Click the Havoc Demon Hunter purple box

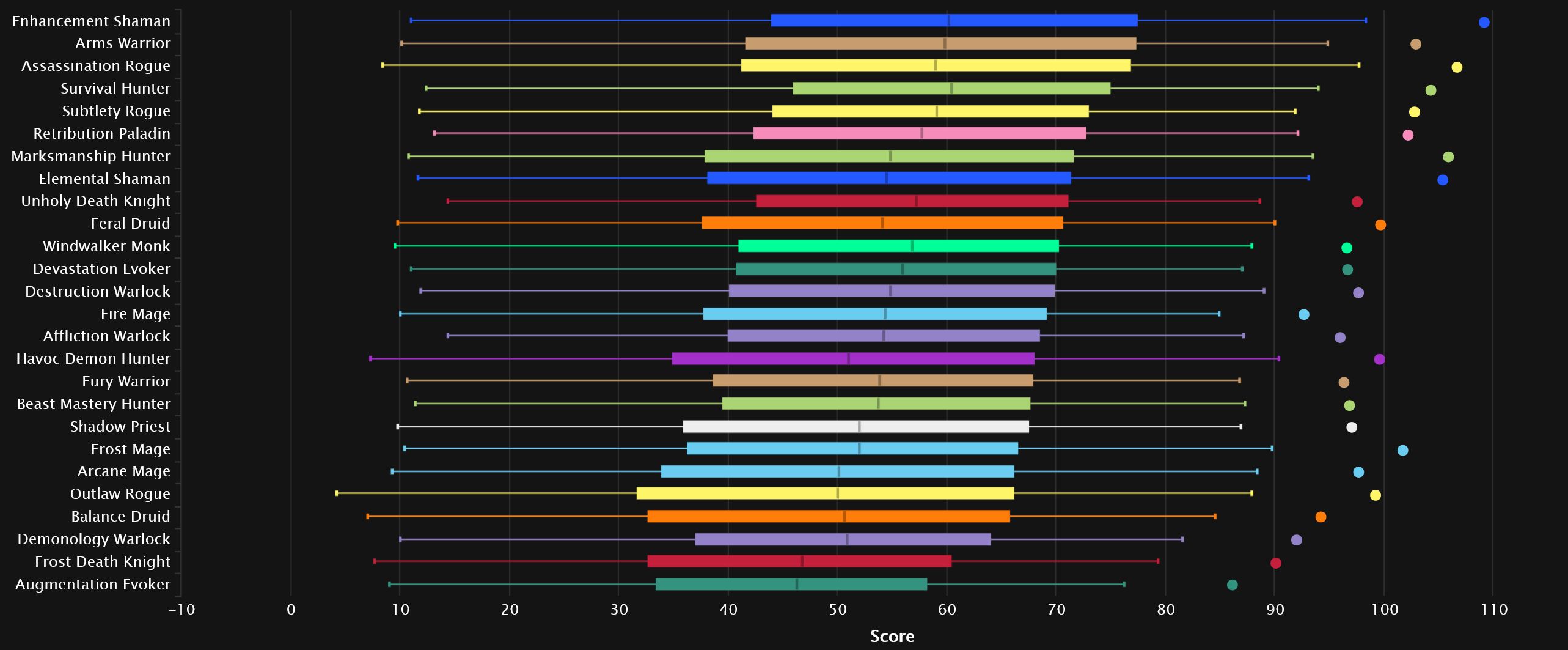click(852, 359)
